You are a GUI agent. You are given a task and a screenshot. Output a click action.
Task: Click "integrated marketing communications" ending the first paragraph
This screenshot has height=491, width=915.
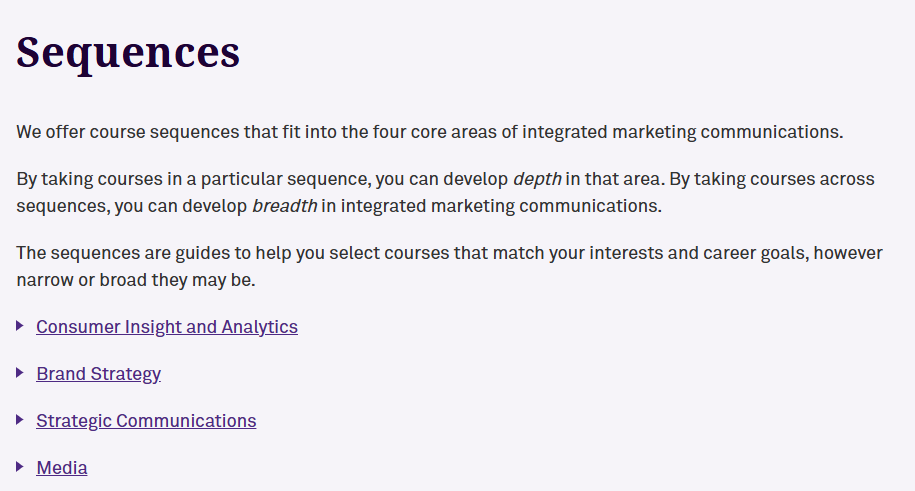coord(682,132)
